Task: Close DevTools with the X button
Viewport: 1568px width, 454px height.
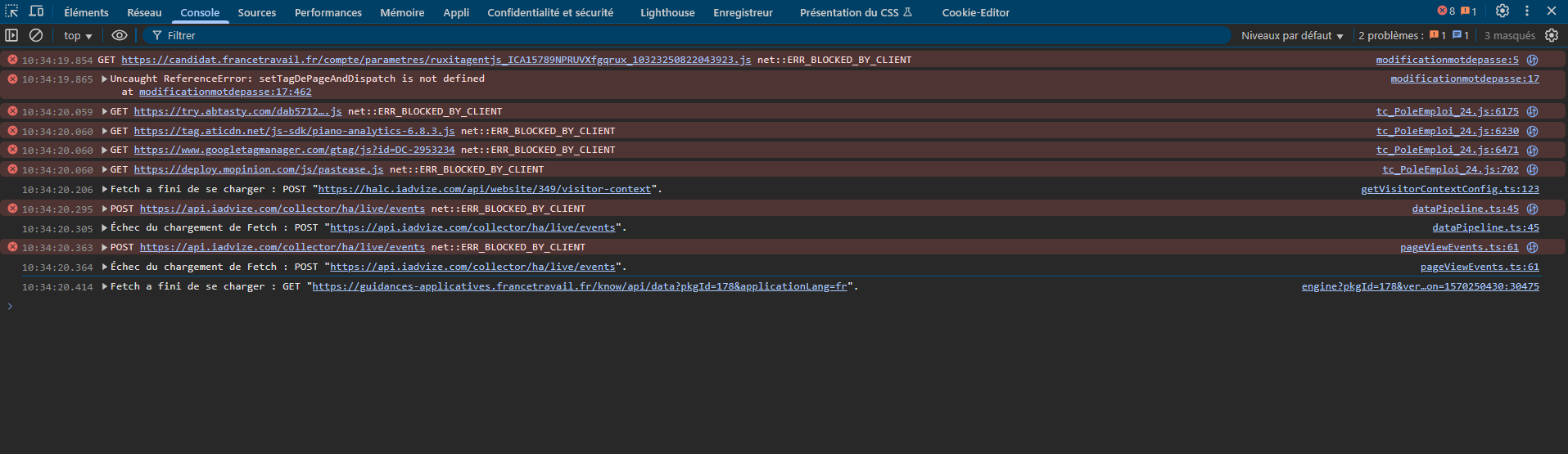Action: (x=1552, y=11)
